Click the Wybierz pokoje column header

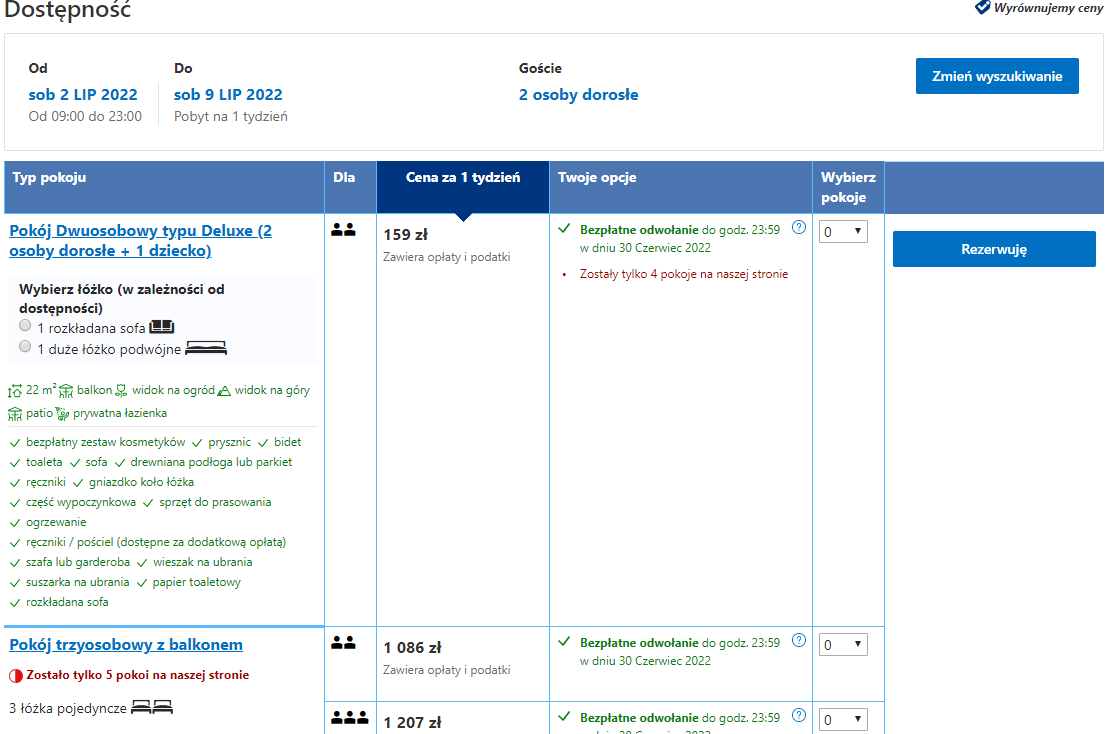coord(848,187)
